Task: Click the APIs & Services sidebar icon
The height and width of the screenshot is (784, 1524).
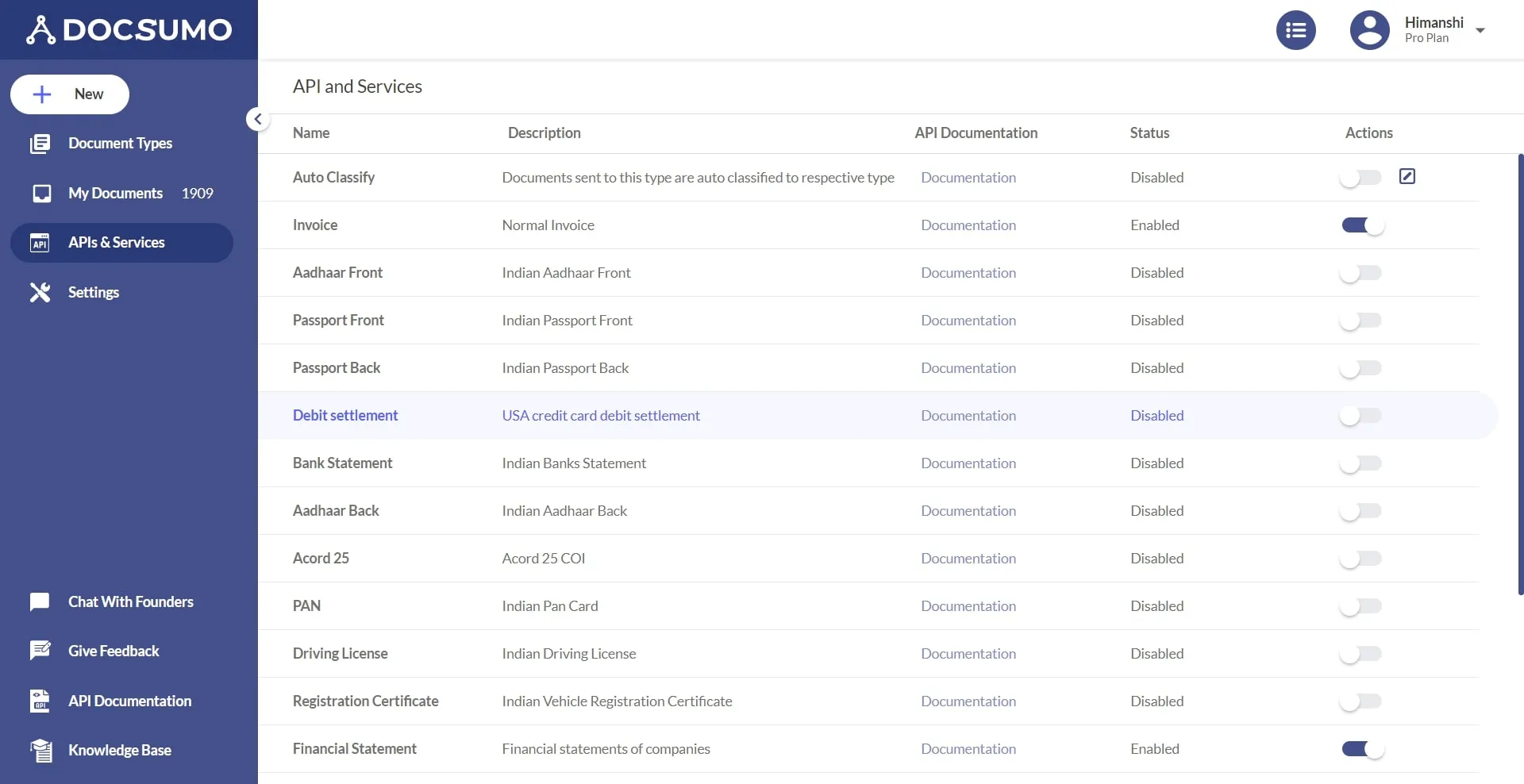Action: click(40, 243)
